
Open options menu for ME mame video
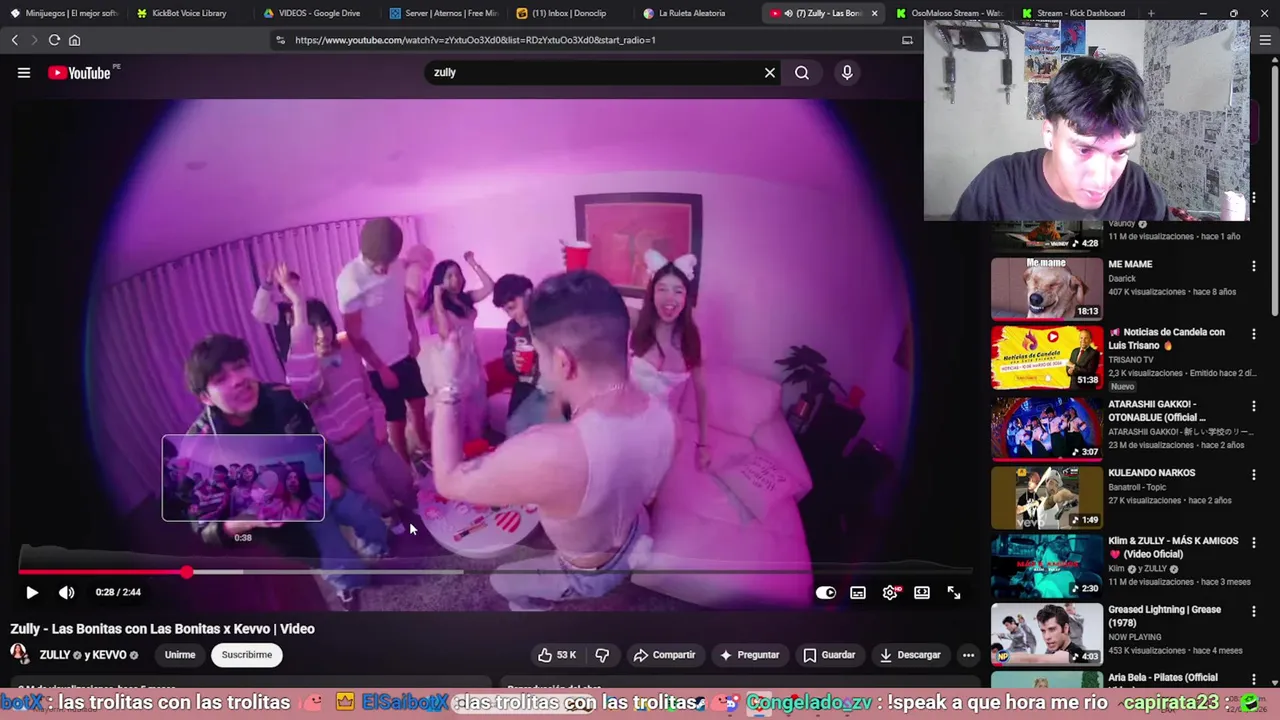click(1253, 266)
